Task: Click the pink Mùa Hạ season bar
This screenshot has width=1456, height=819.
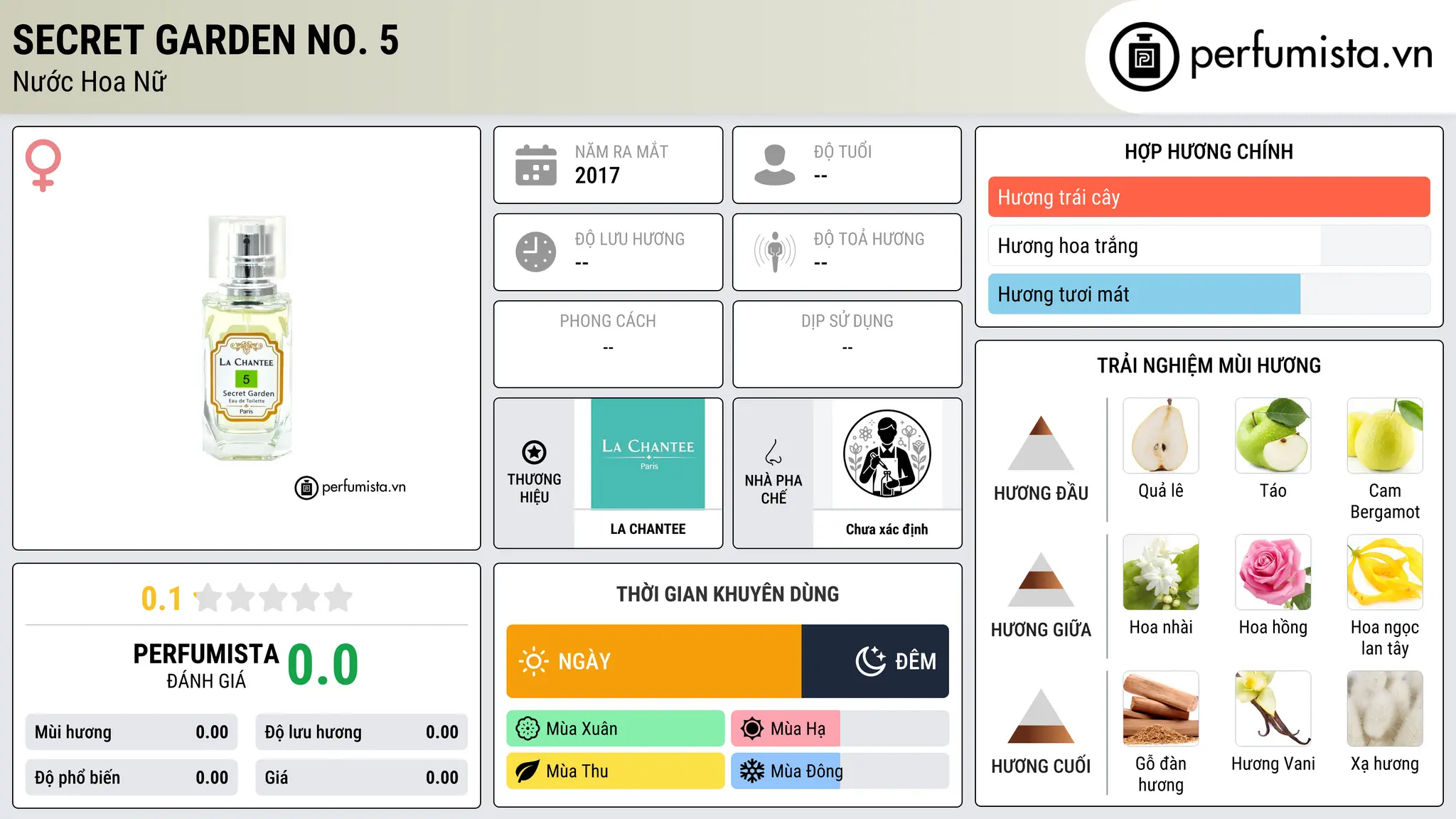Action: tap(840, 729)
